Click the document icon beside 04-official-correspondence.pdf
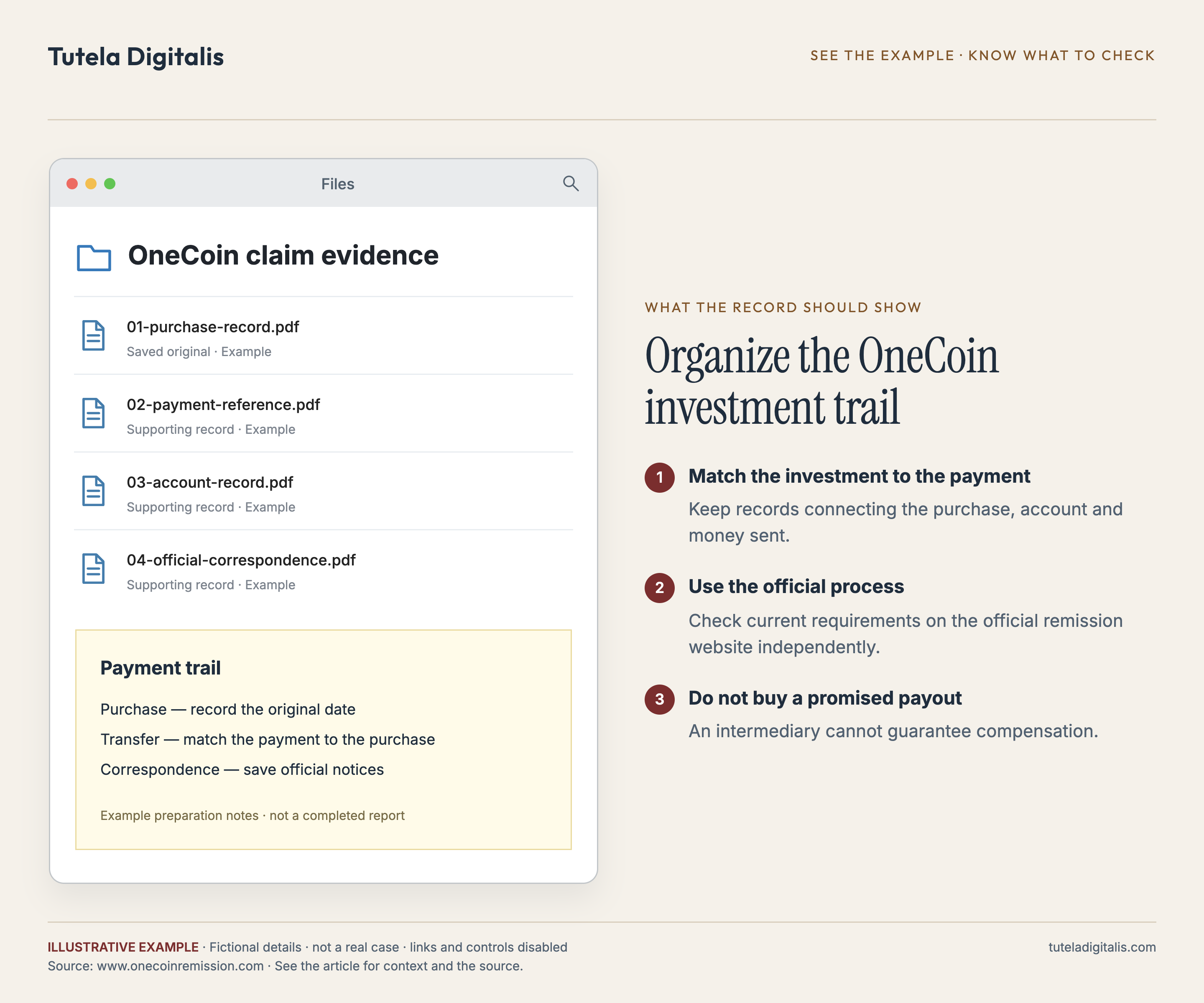Image resolution: width=1204 pixels, height=1003 pixels. (94, 568)
